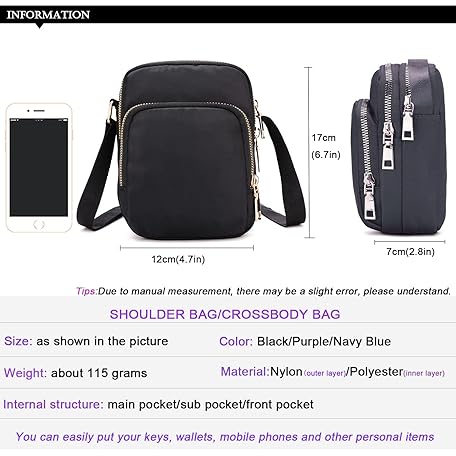The width and height of the screenshot is (456, 456).
Task: Click the SHOULDER BAG/CROSSBODY BAG heading
Action: 225,314
